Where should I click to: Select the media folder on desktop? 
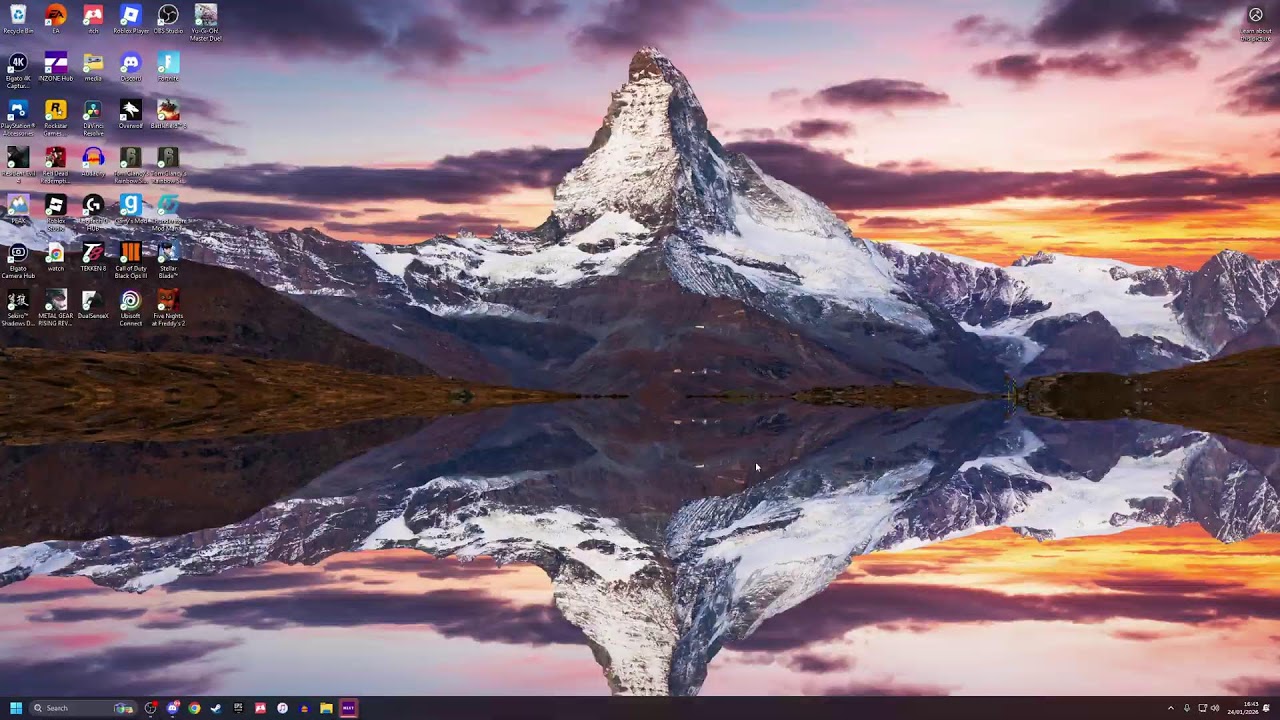pyautogui.click(x=93, y=67)
